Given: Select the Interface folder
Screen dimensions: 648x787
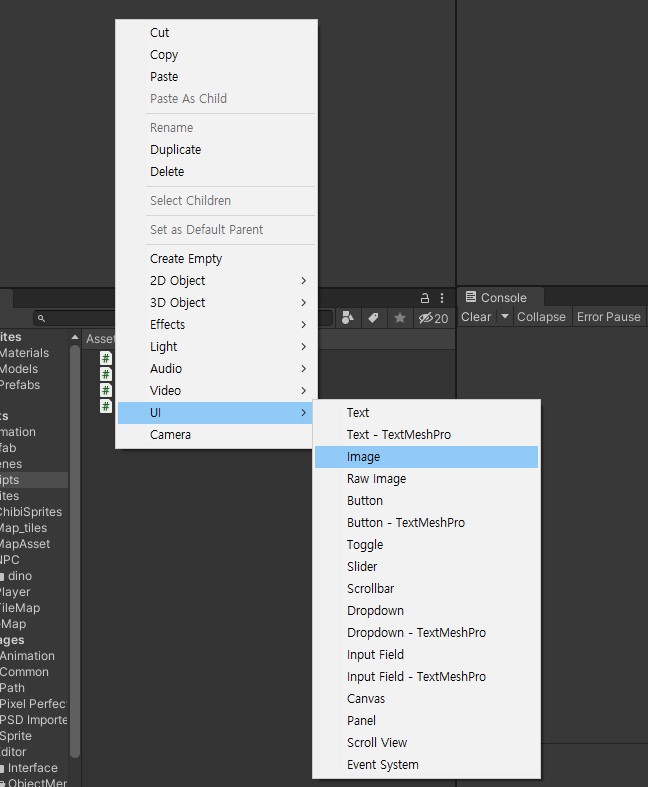Looking at the screenshot, I should [x=32, y=768].
